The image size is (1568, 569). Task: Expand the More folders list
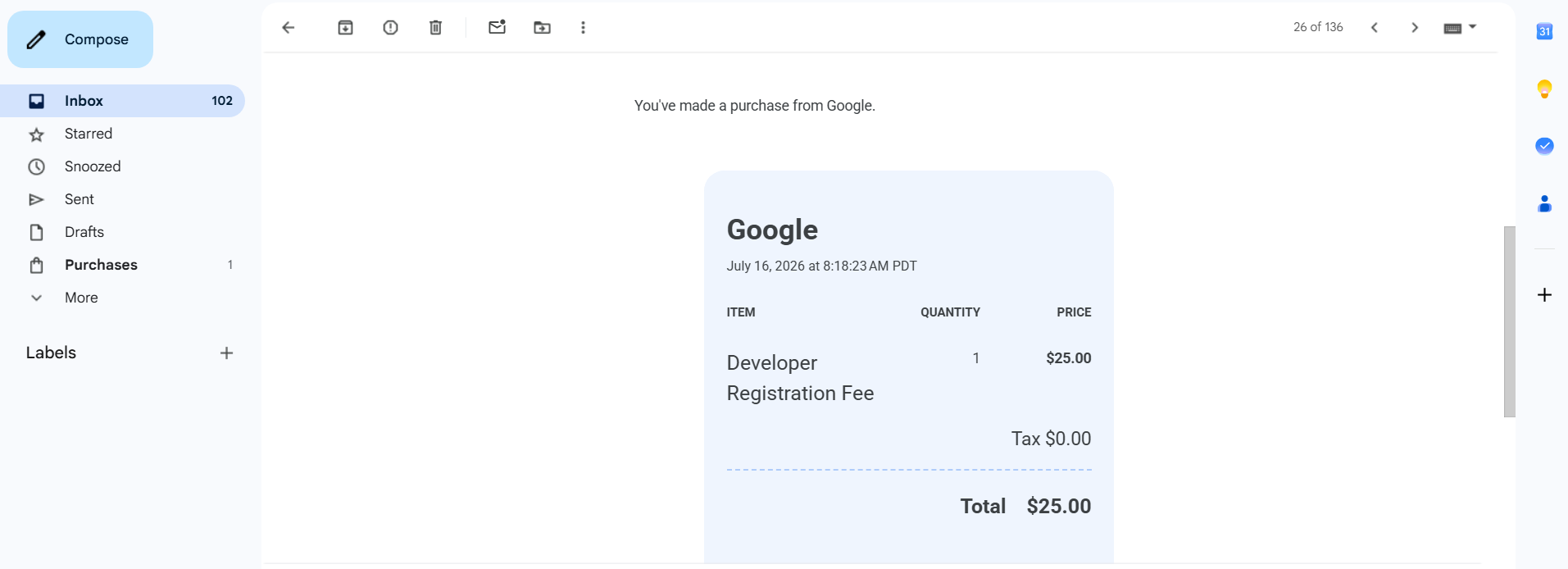click(x=122, y=298)
